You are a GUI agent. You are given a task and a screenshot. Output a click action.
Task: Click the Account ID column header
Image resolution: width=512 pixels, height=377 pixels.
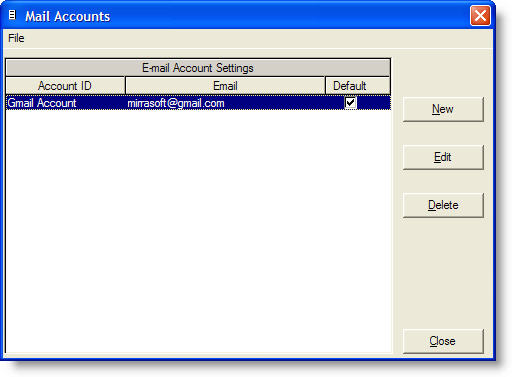click(65, 86)
